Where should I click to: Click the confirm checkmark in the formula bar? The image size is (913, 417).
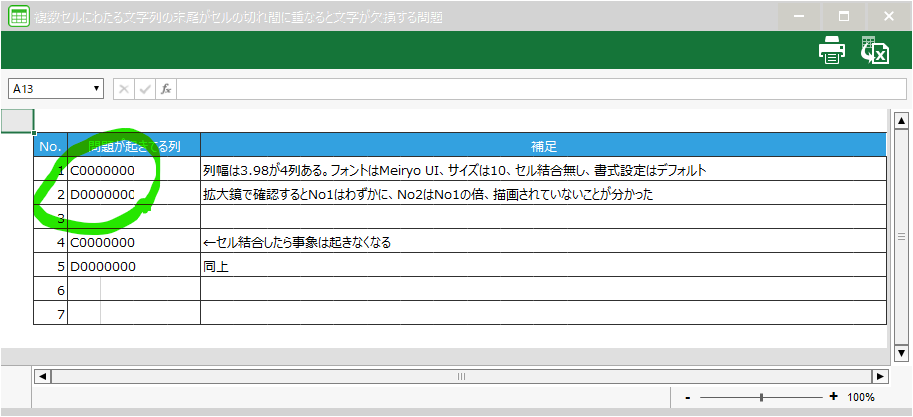[145, 89]
